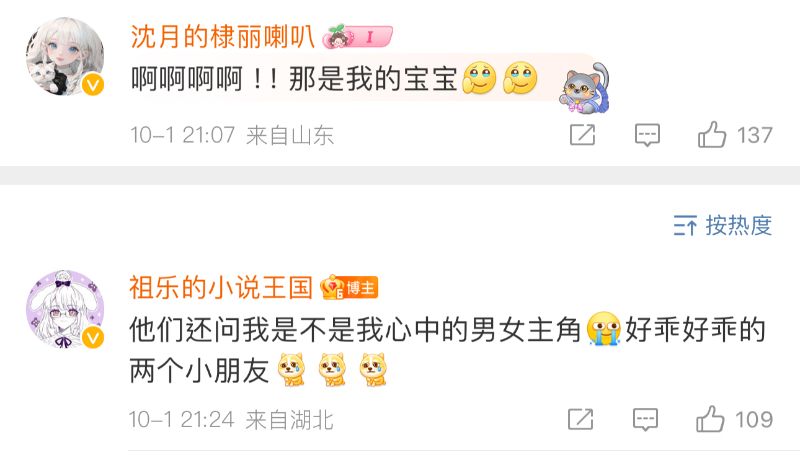Reply to 沈月的棣丽喇叭's comment

(x=647, y=135)
